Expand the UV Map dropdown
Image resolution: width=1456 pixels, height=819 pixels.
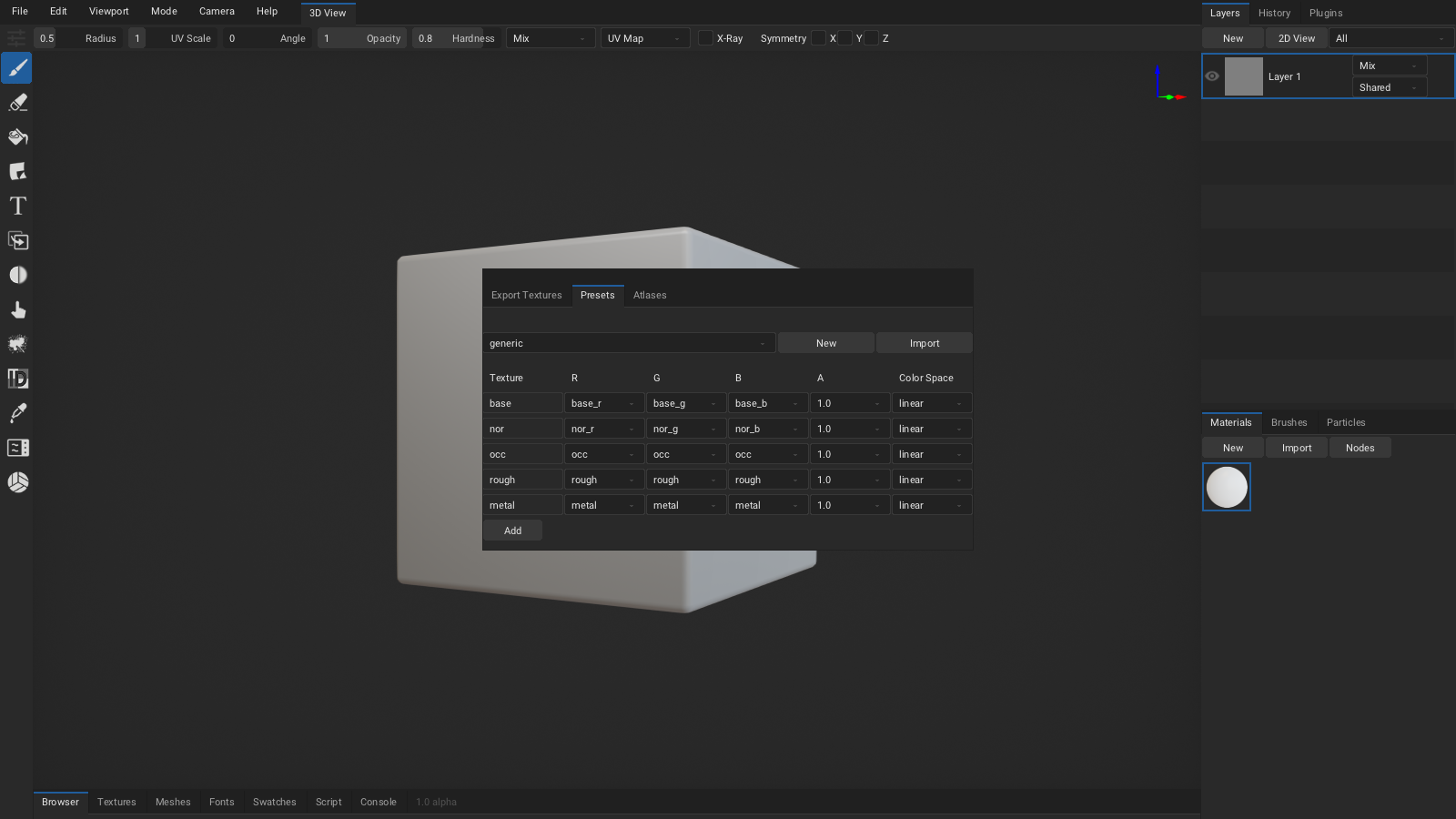pos(644,38)
